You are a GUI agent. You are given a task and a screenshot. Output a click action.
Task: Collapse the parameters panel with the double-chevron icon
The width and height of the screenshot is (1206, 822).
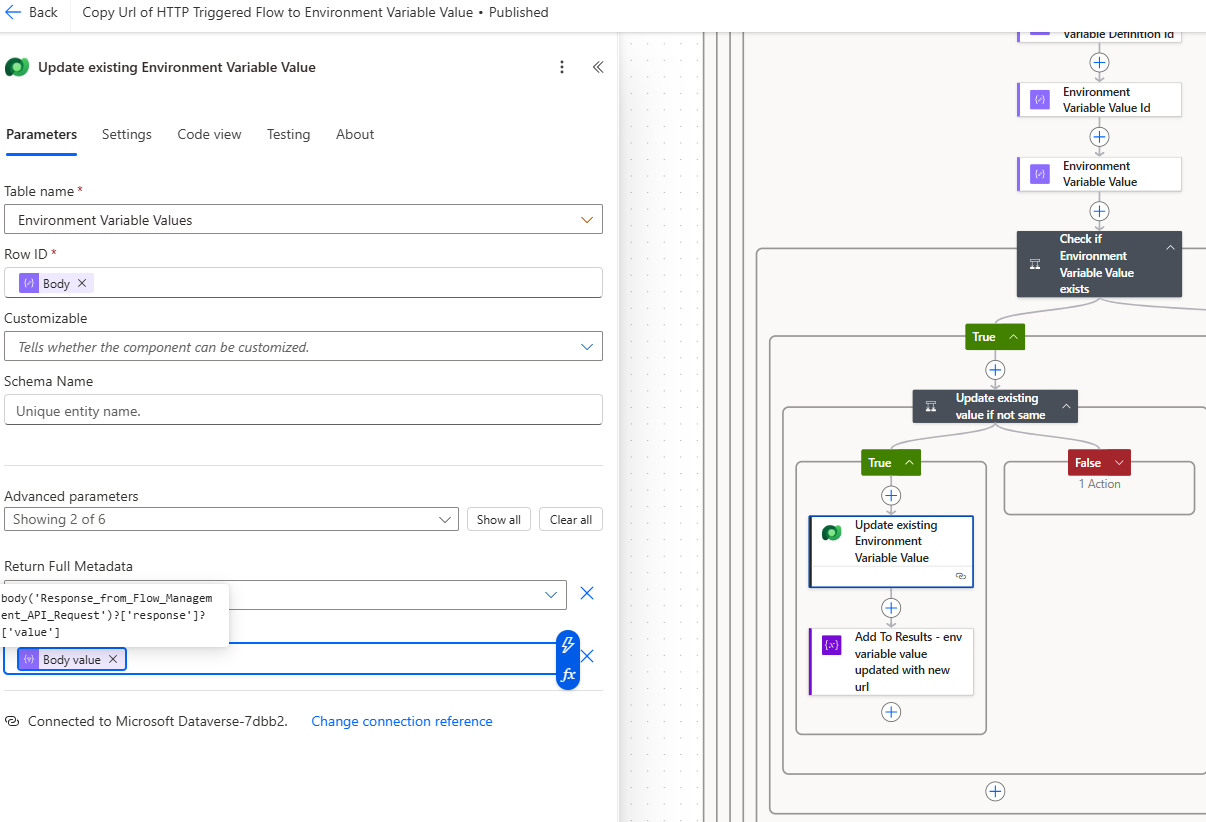tap(597, 67)
